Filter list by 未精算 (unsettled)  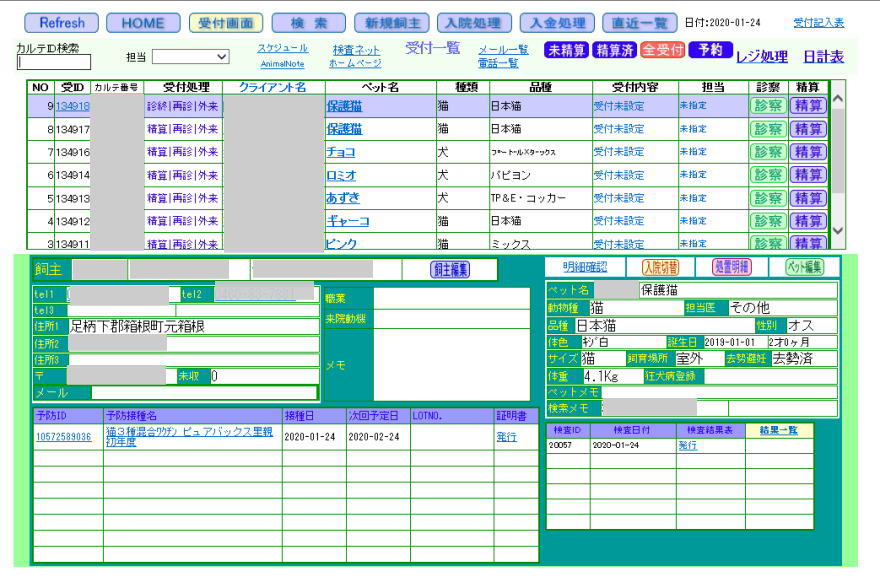pos(565,50)
